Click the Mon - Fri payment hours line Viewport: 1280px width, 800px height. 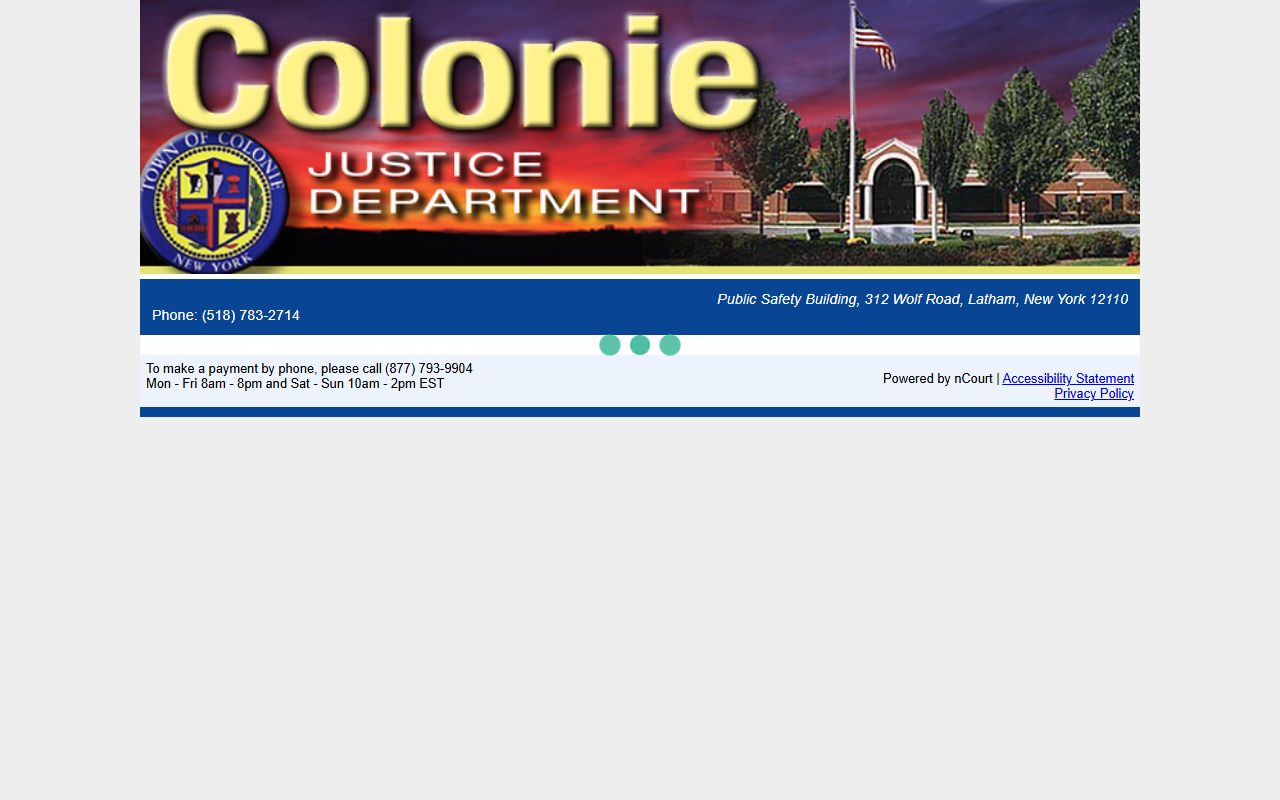(x=295, y=384)
